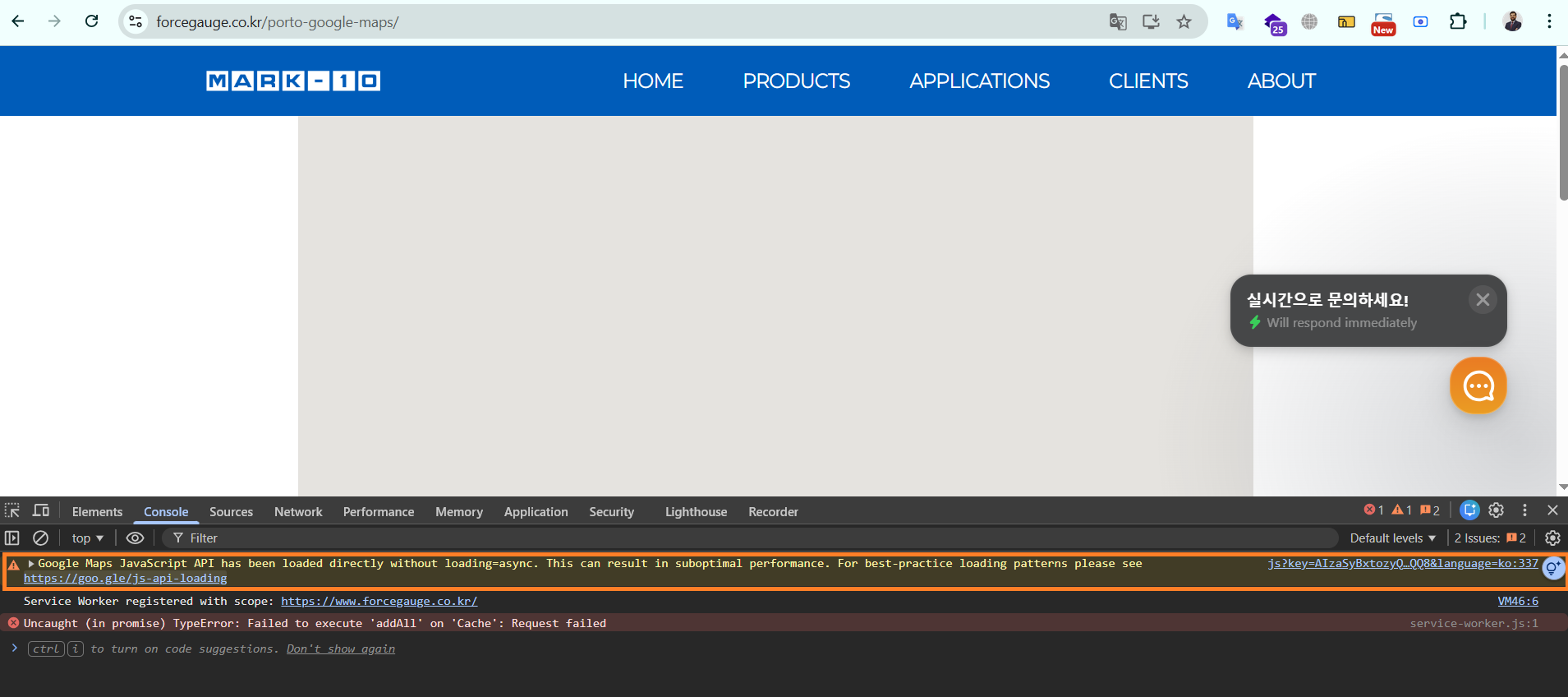Toggle the console sidebar panel
The height and width of the screenshot is (697, 1568).
pyautogui.click(x=12, y=538)
